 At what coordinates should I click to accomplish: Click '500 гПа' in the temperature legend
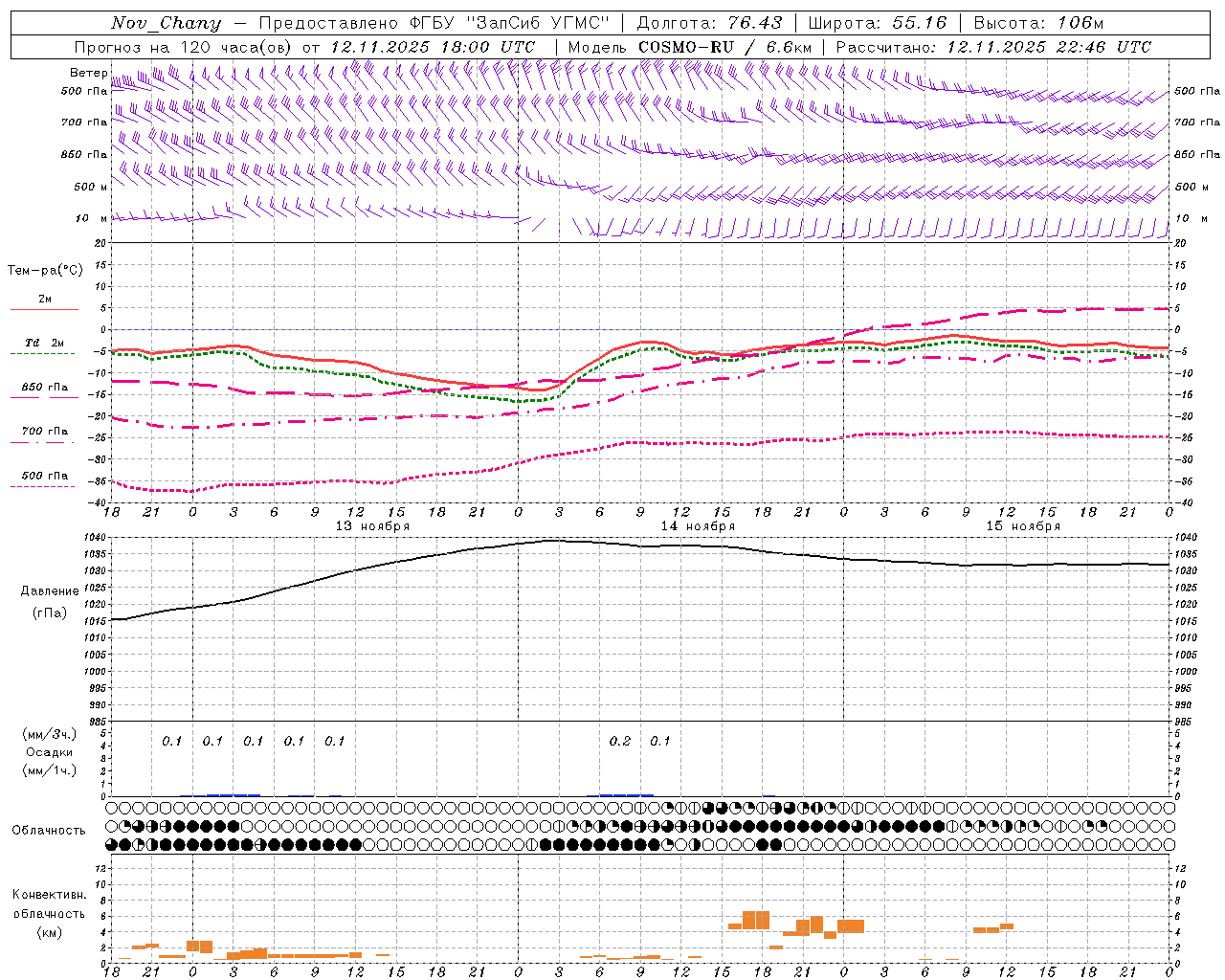point(45,476)
